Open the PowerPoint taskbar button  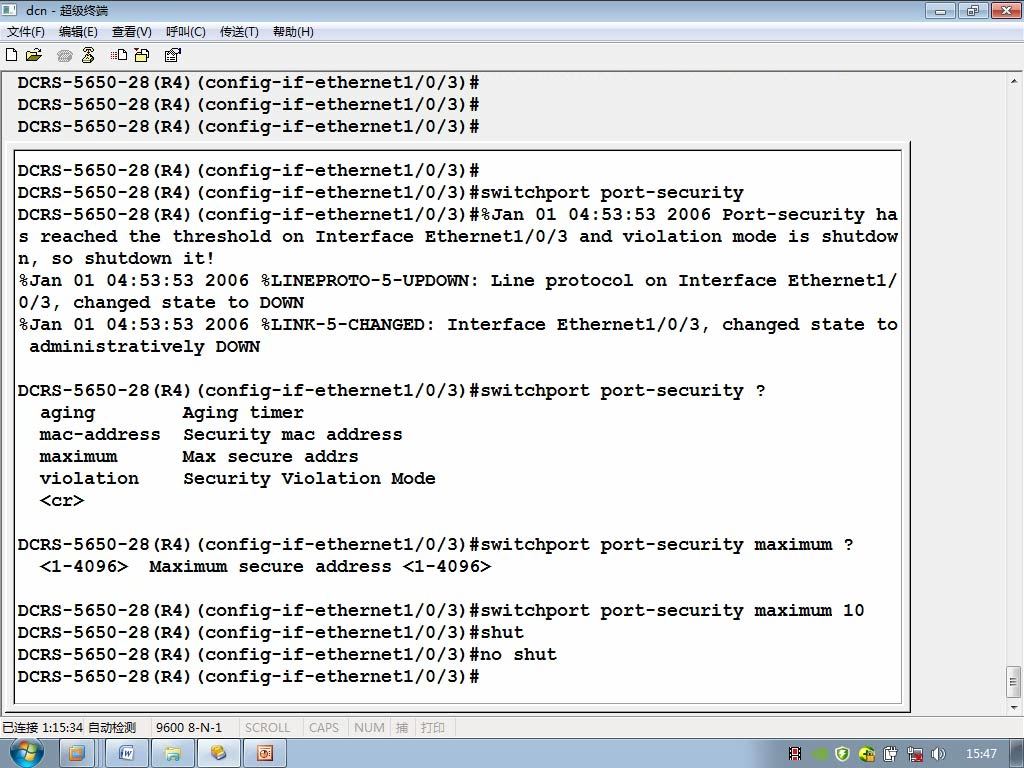(264, 754)
